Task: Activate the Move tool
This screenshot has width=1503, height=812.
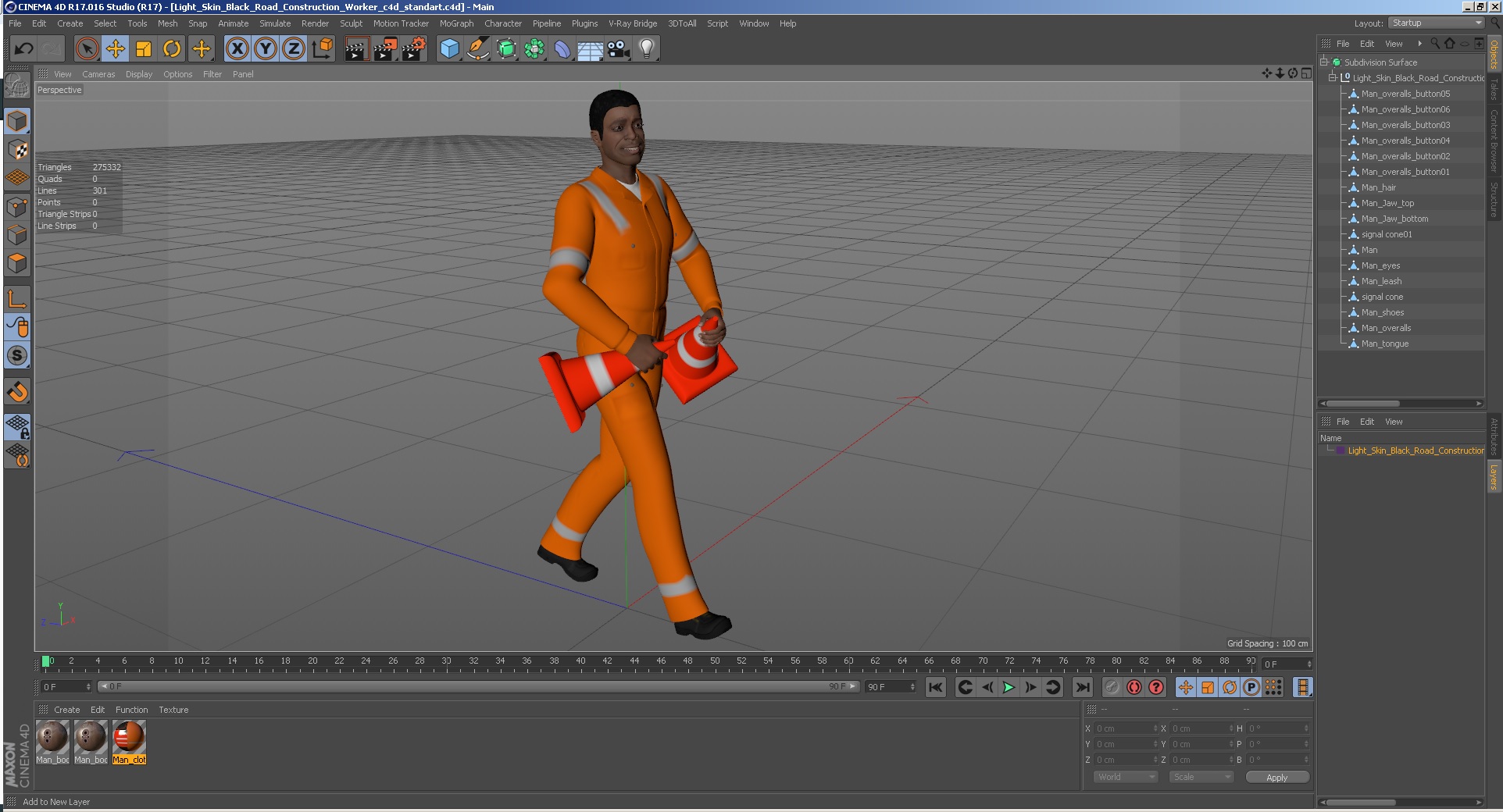Action: pos(116,49)
